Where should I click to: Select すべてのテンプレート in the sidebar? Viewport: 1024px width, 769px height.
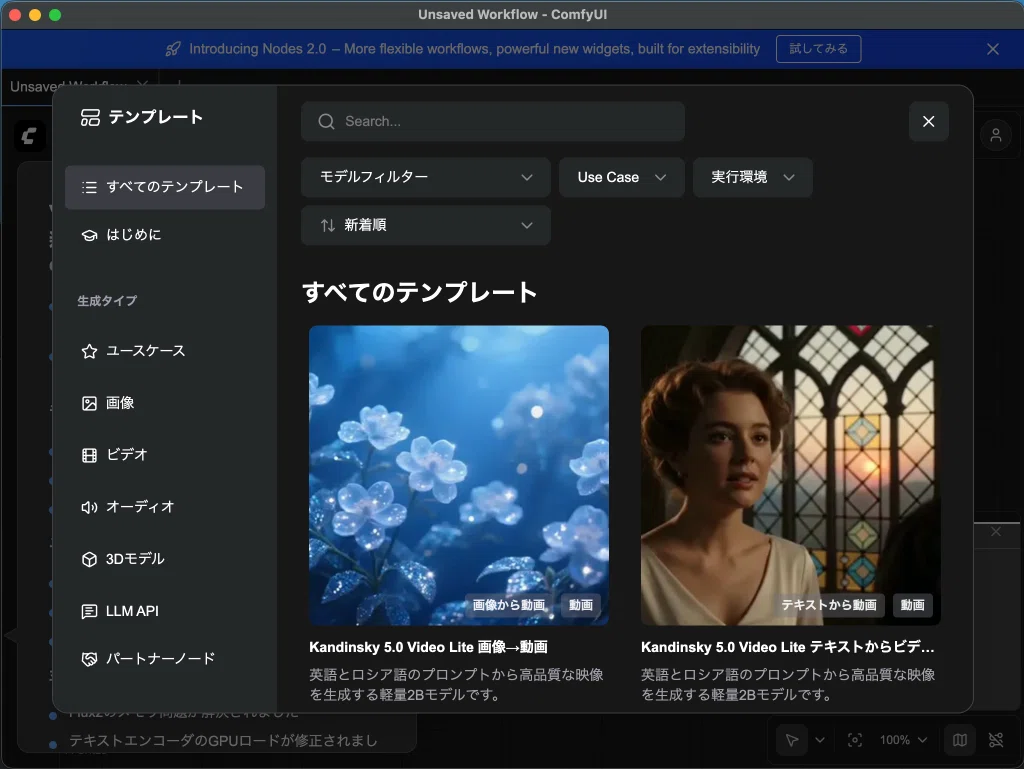[x=165, y=187]
